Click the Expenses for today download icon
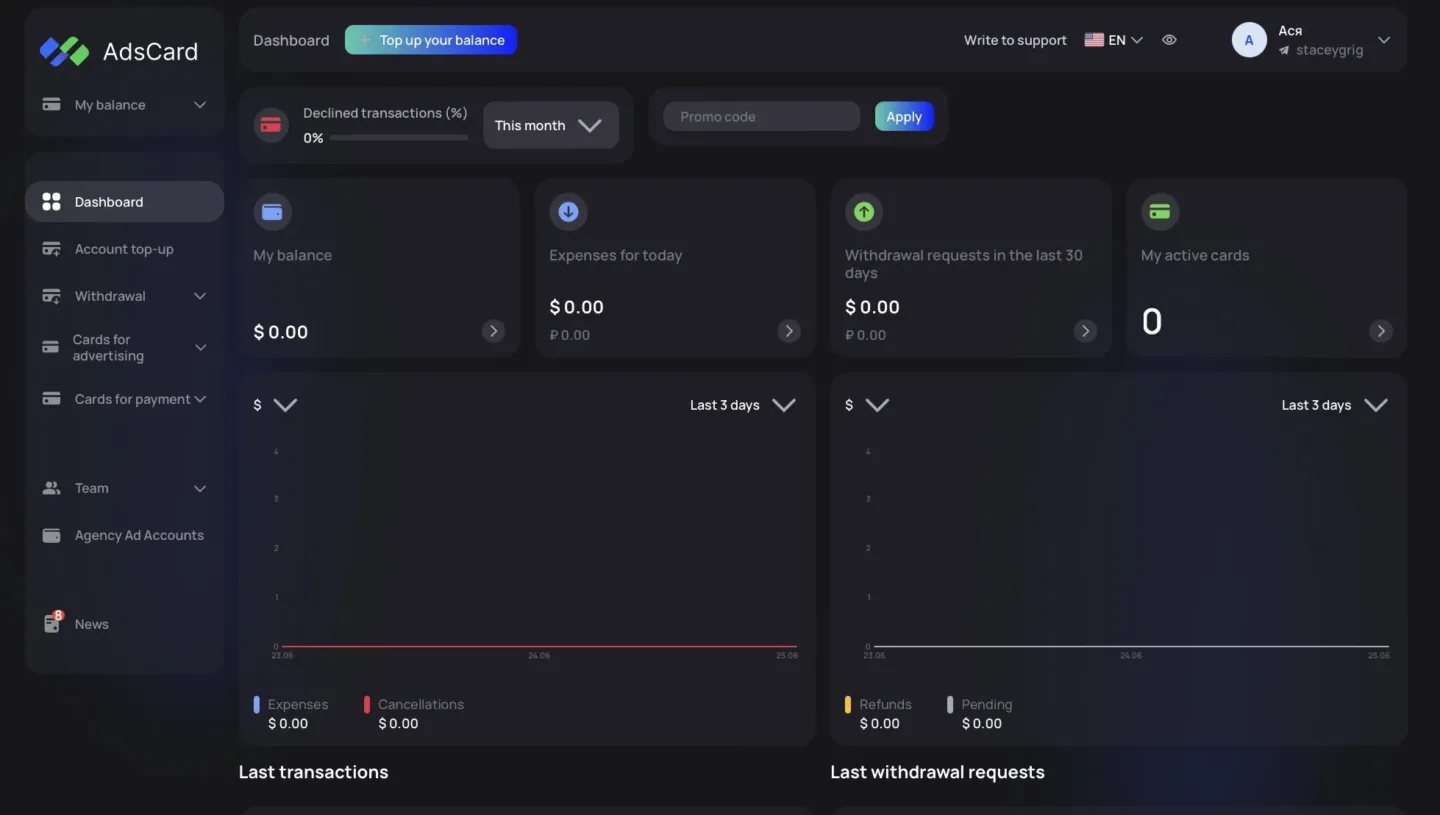This screenshot has width=1440, height=815. [x=568, y=211]
